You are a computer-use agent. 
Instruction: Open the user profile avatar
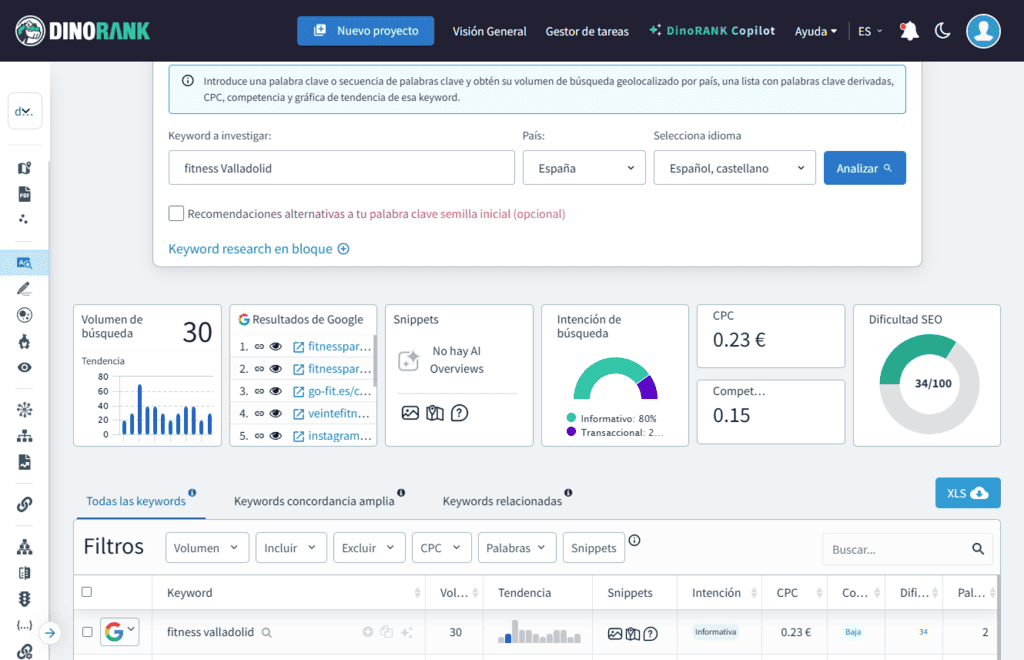click(983, 31)
